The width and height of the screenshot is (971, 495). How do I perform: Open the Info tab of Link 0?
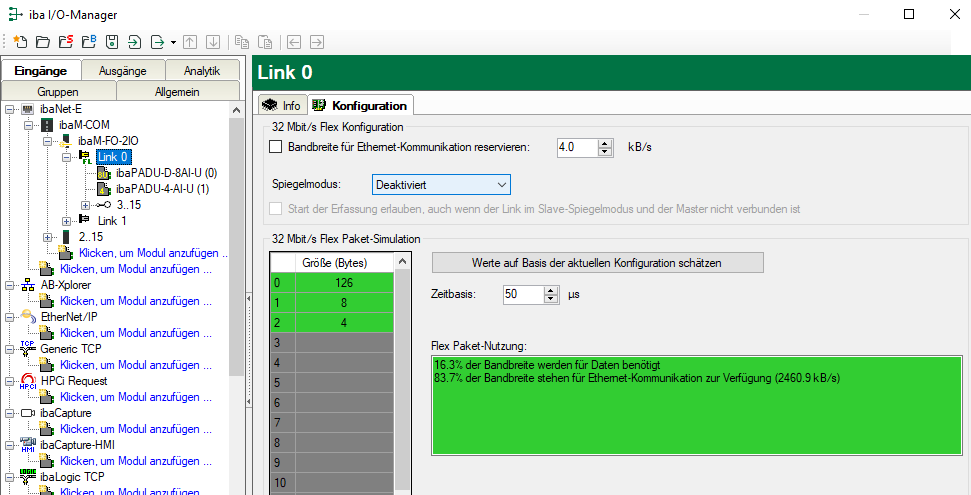pyautogui.click(x=282, y=106)
